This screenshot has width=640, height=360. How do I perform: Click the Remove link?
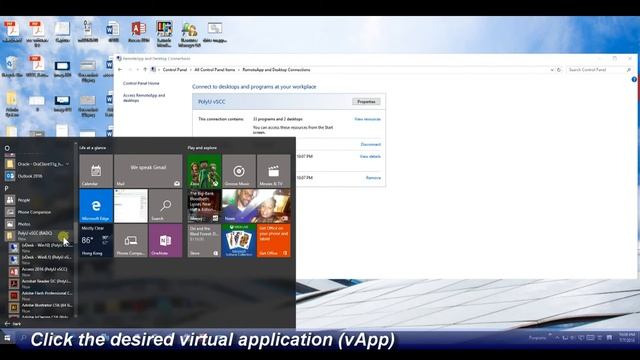373,178
